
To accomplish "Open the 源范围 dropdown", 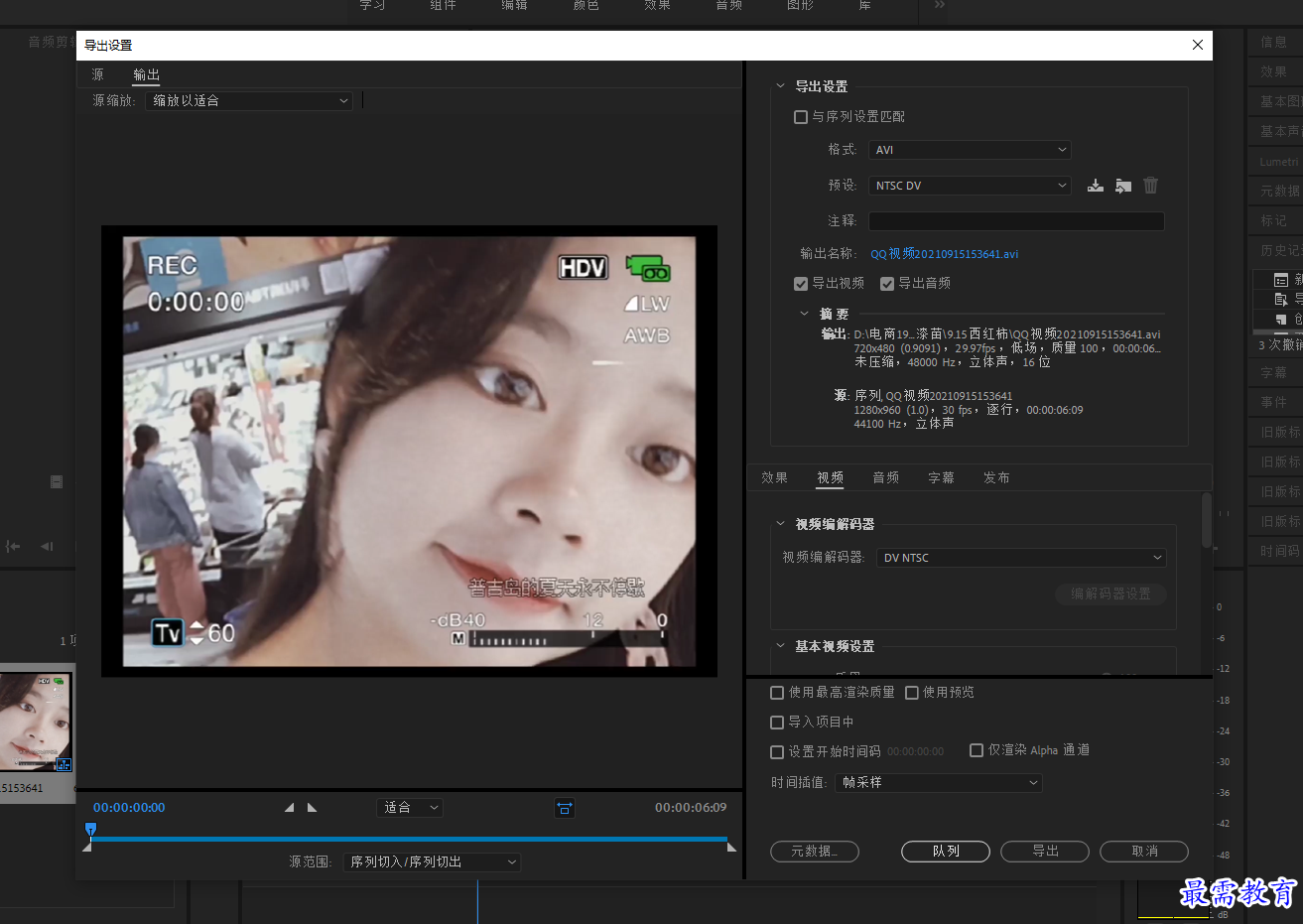I will tap(432, 862).
